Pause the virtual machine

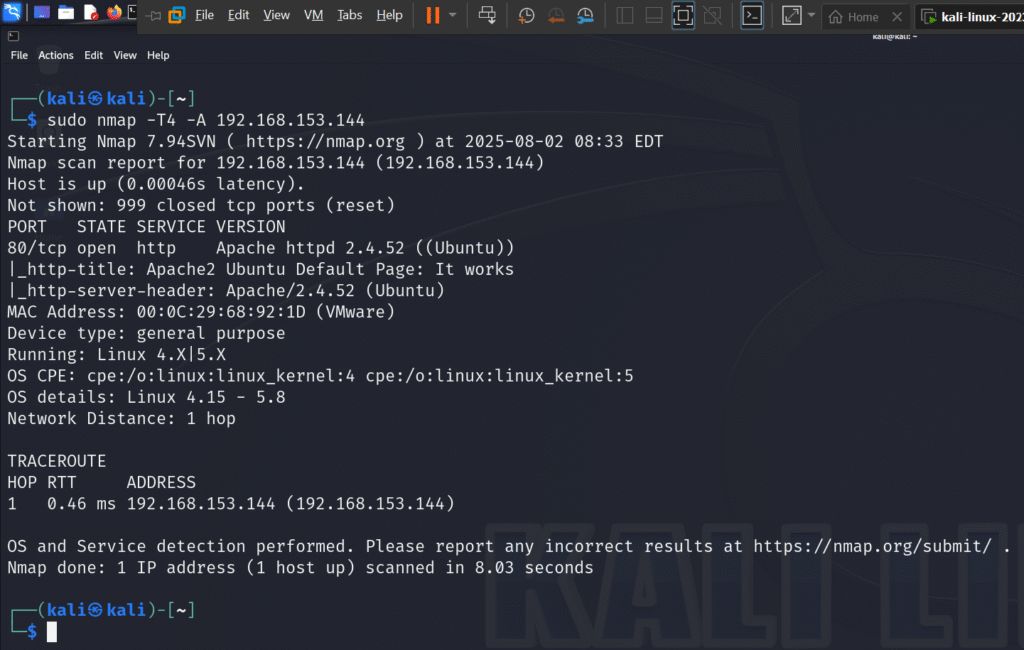[432, 15]
